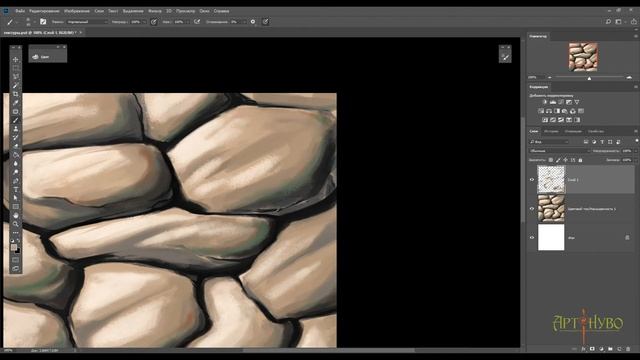Open search in the top right corner
Image resolution: width=640 pixels, height=360 pixels.
pyautogui.click(x=608, y=22)
